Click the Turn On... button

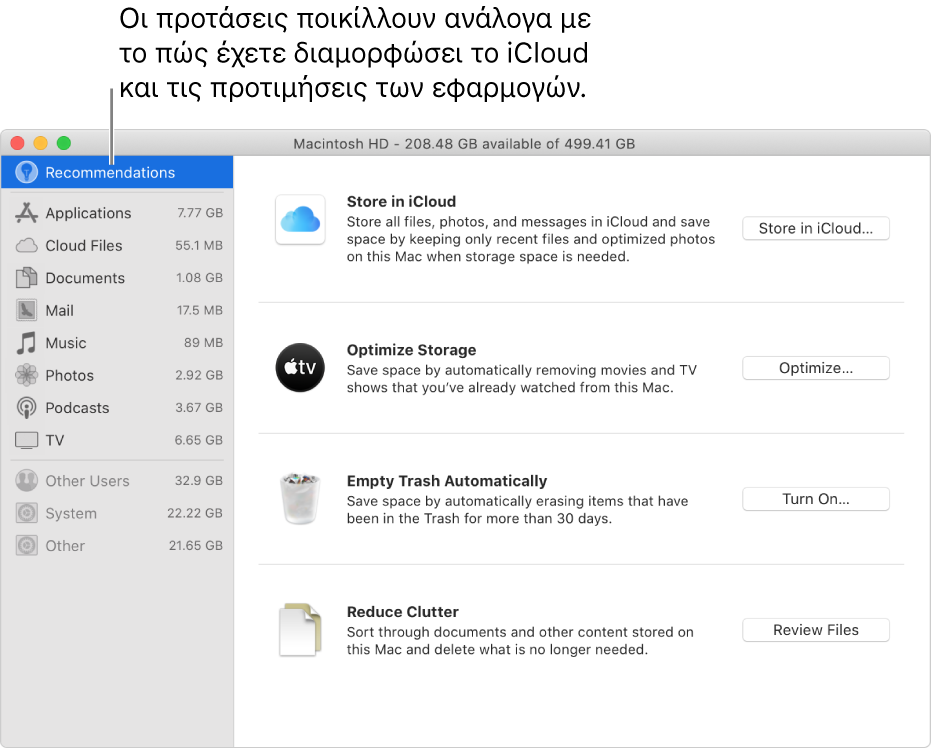click(815, 499)
